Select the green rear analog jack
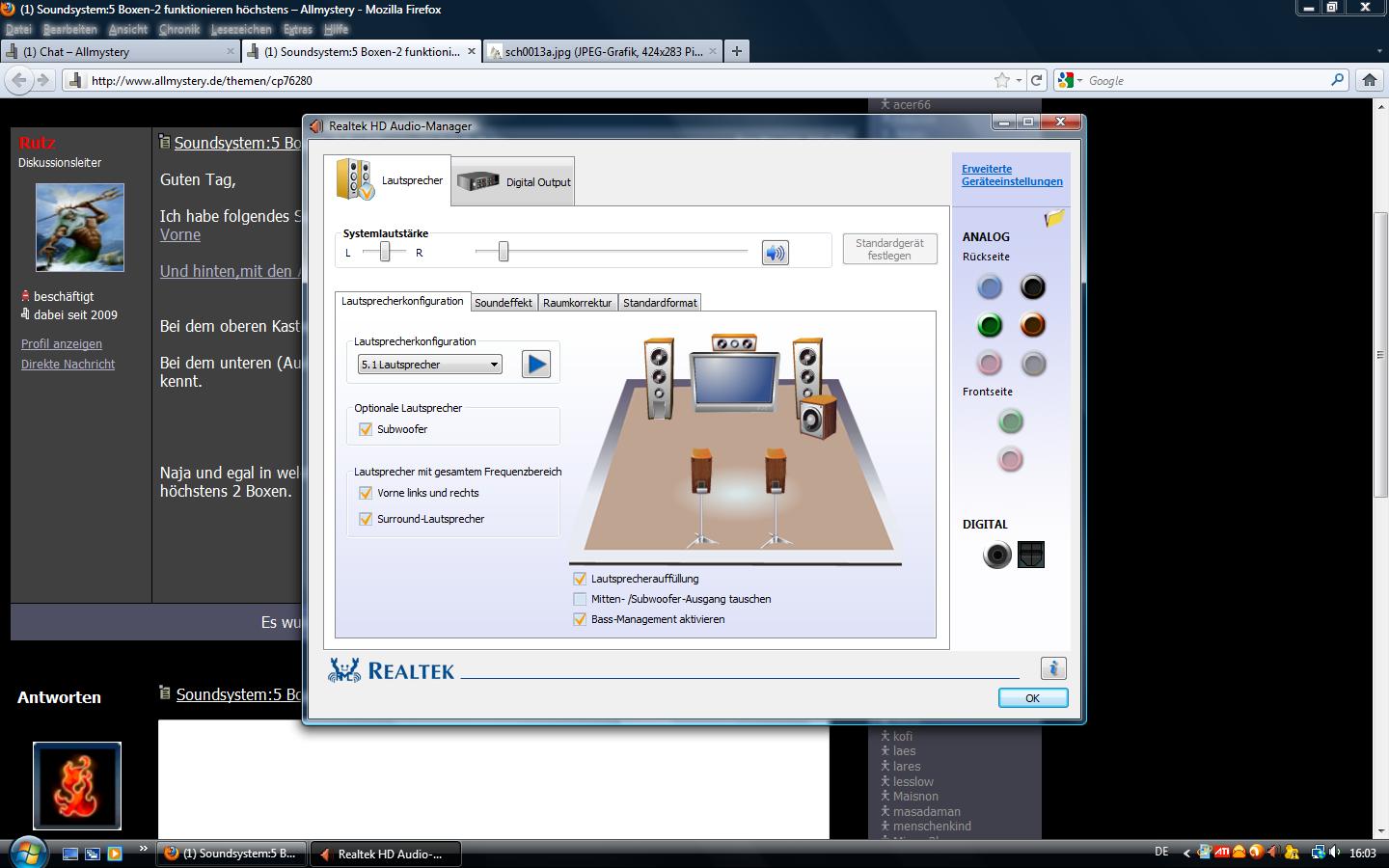 [x=989, y=325]
